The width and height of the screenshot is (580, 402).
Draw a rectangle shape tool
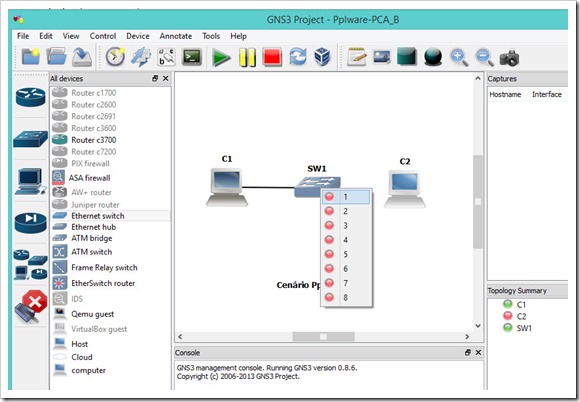(x=407, y=57)
